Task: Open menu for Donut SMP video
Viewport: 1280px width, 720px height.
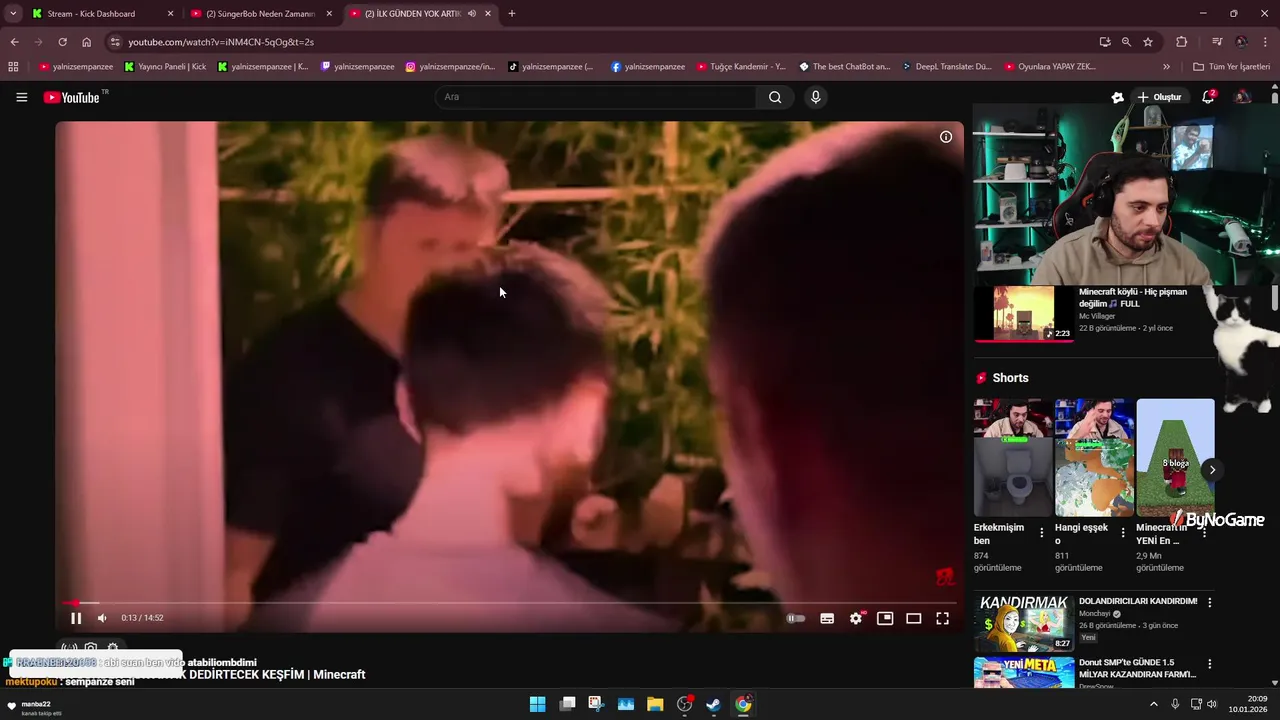Action: [1210, 664]
